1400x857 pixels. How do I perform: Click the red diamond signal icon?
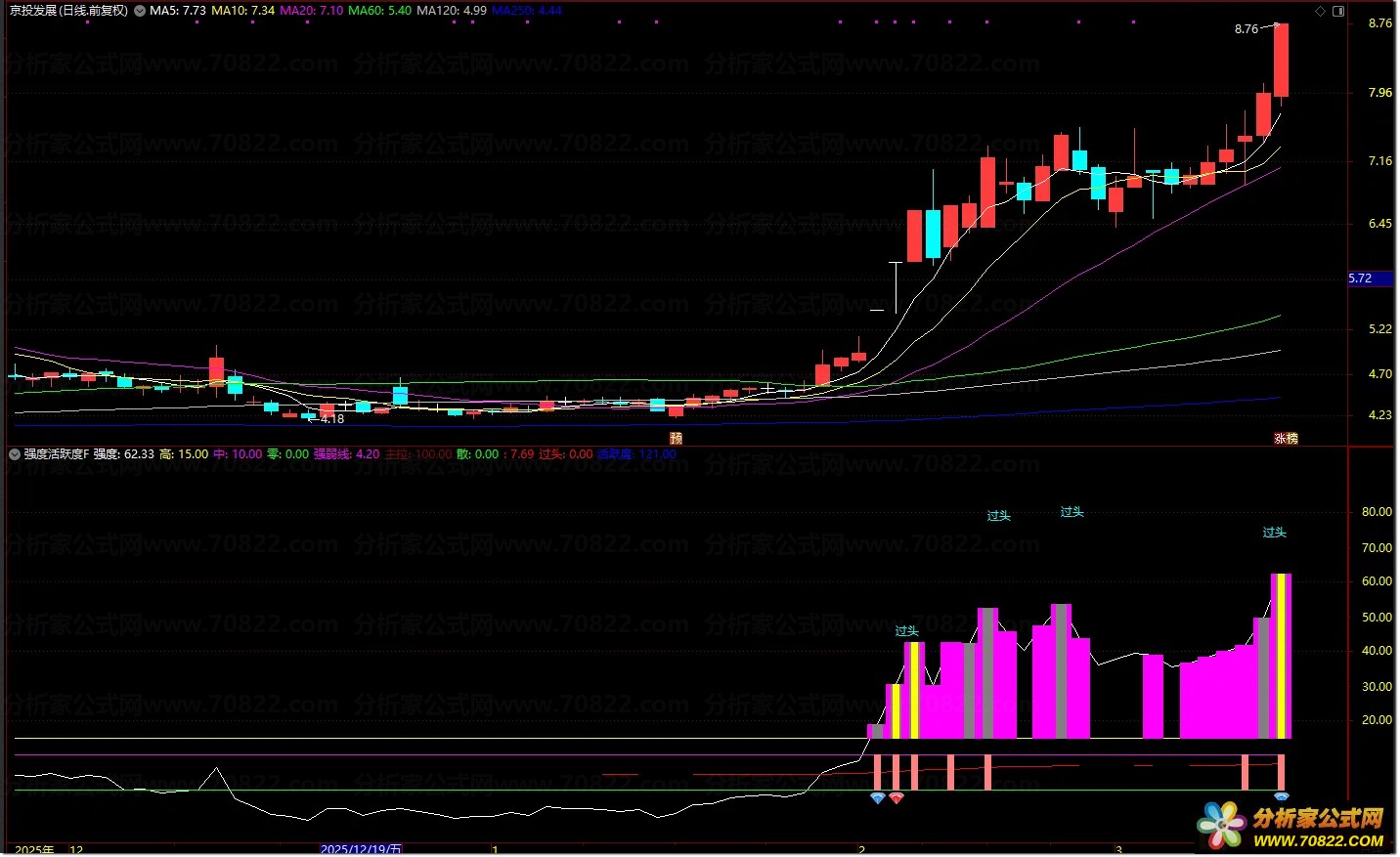click(896, 798)
